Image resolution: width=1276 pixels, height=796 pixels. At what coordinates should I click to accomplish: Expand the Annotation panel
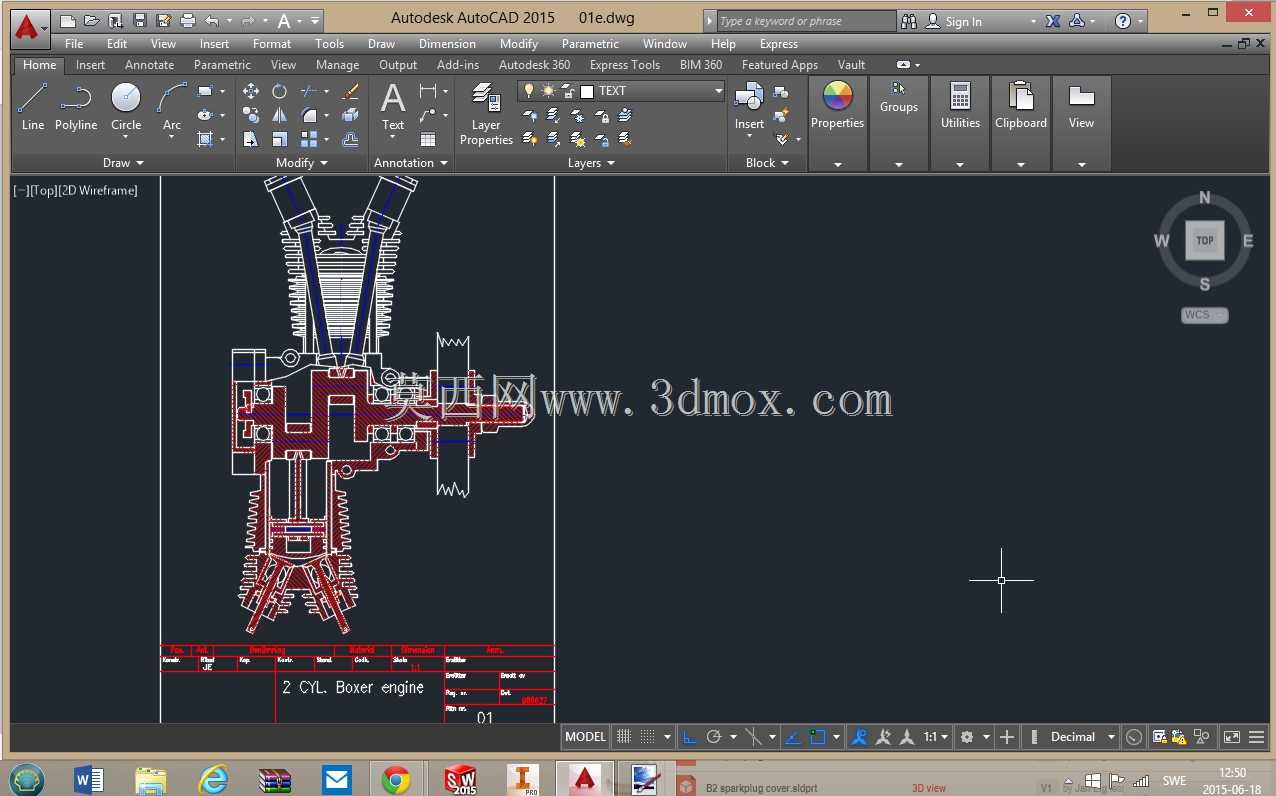411,163
